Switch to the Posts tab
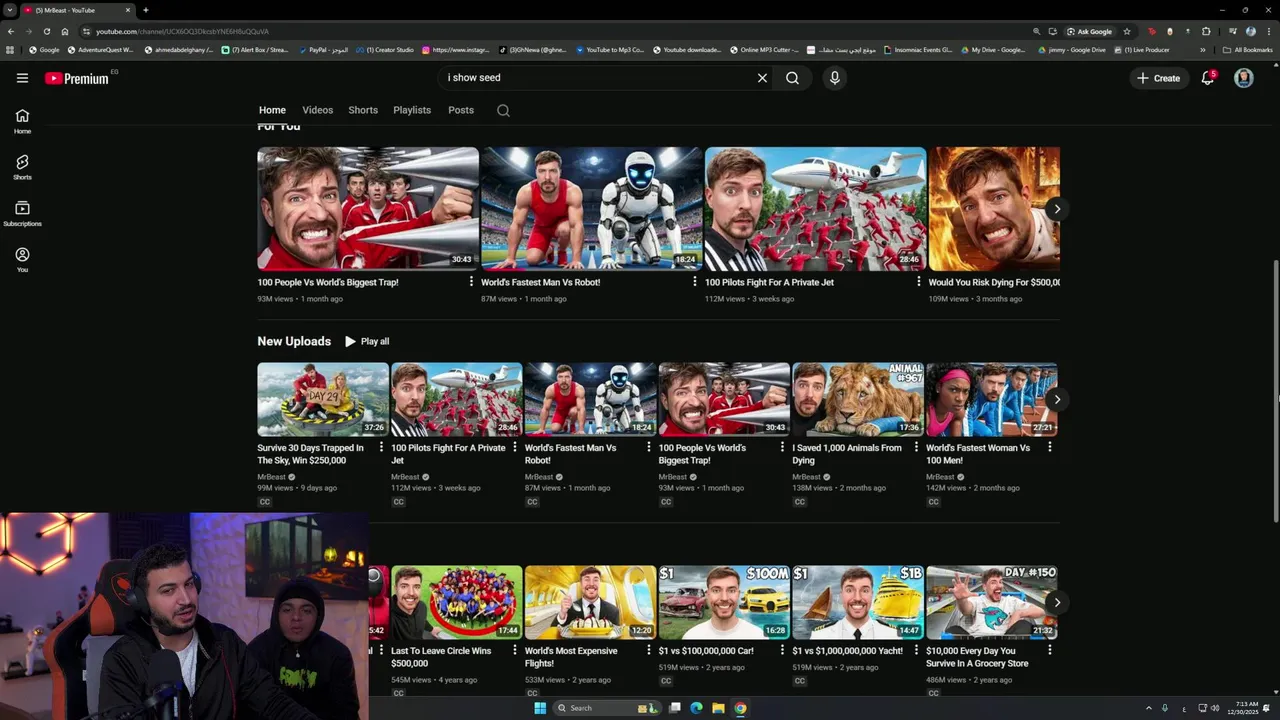The image size is (1280, 720). click(x=461, y=110)
